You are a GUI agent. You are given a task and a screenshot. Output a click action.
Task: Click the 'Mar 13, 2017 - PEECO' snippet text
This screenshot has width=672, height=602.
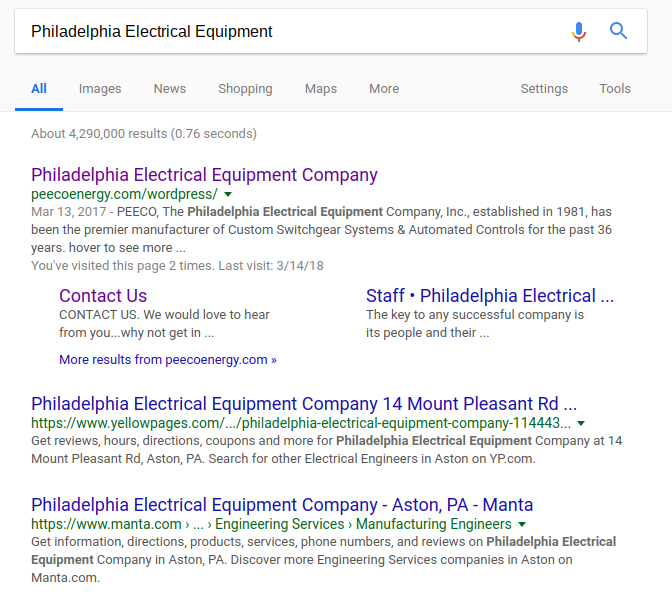click(321, 230)
